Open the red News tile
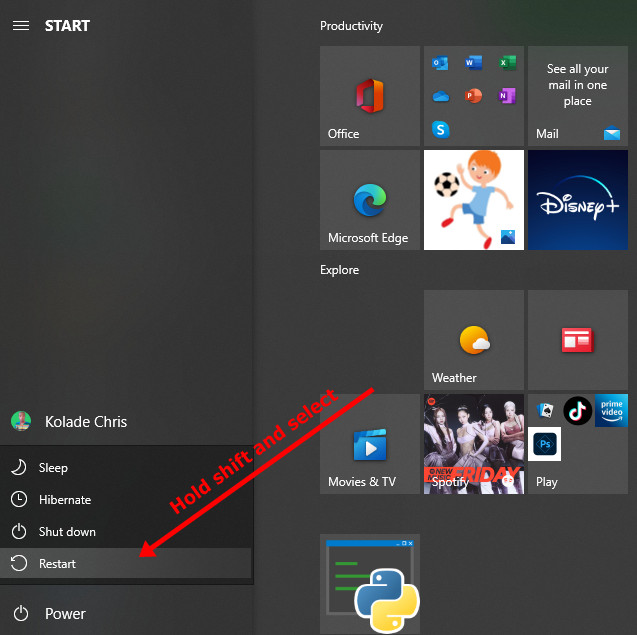Viewport: 637px width, 635px height. click(578, 340)
